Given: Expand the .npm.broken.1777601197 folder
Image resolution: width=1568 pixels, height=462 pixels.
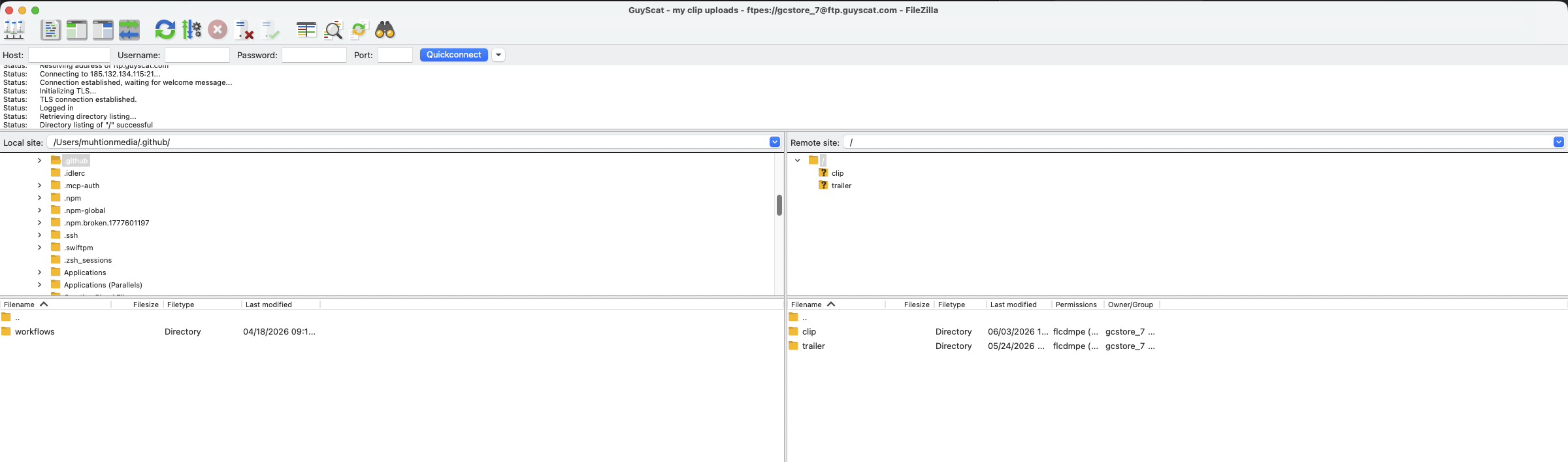Looking at the screenshot, I should [x=39, y=222].
